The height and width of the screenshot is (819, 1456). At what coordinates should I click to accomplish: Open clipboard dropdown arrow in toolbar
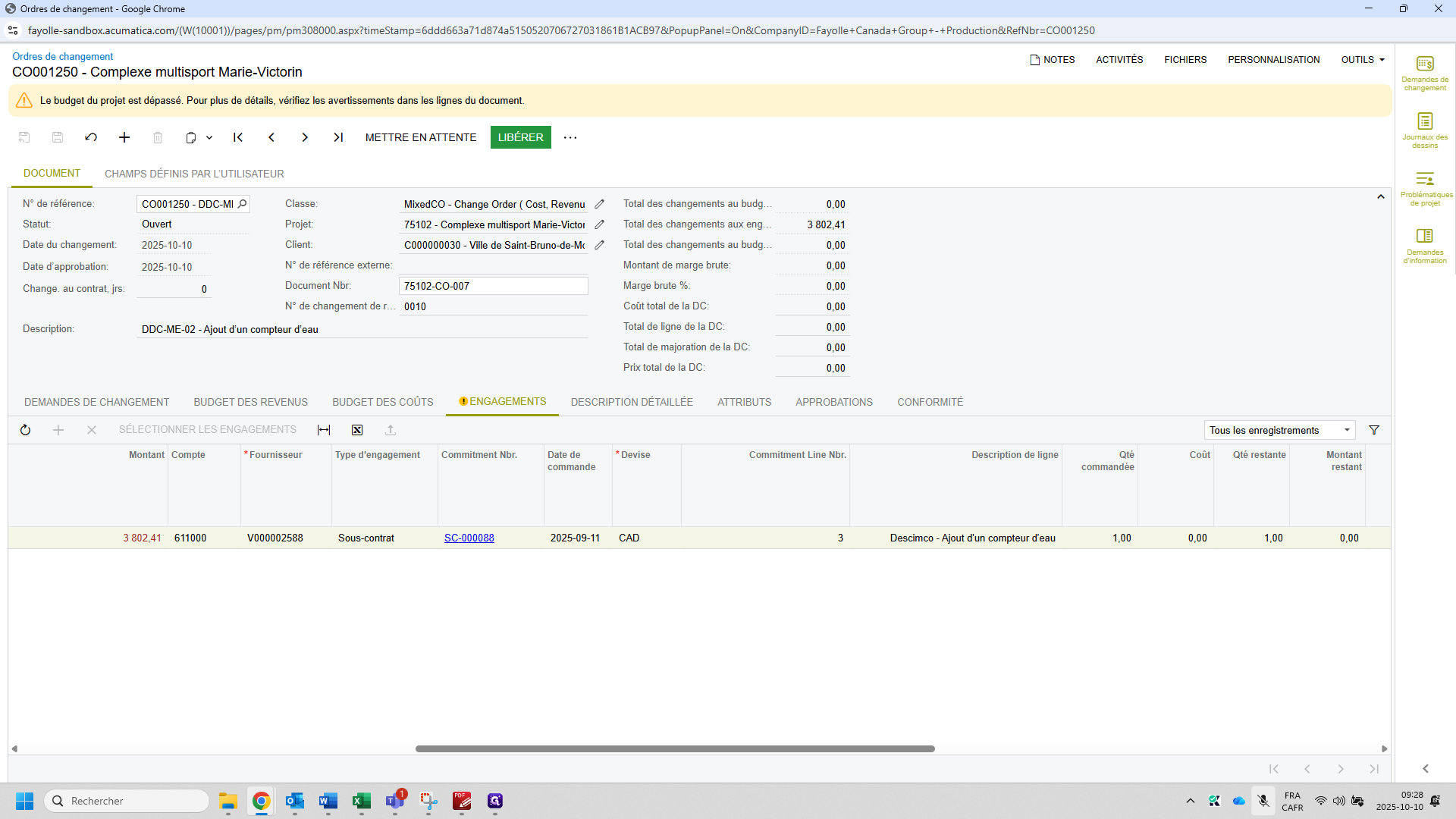pyautogui.click(x=209, y=137)
